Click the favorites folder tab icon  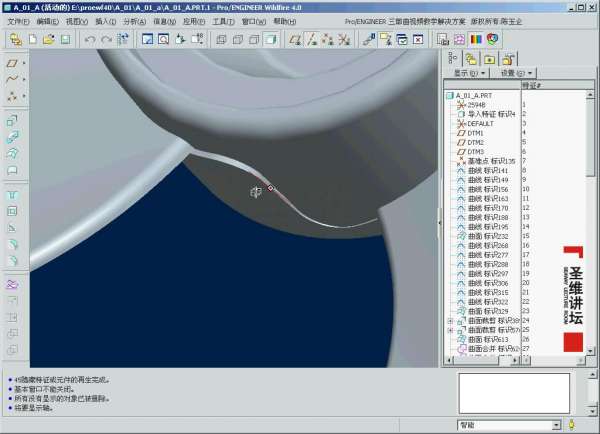(x=489, y=59)
